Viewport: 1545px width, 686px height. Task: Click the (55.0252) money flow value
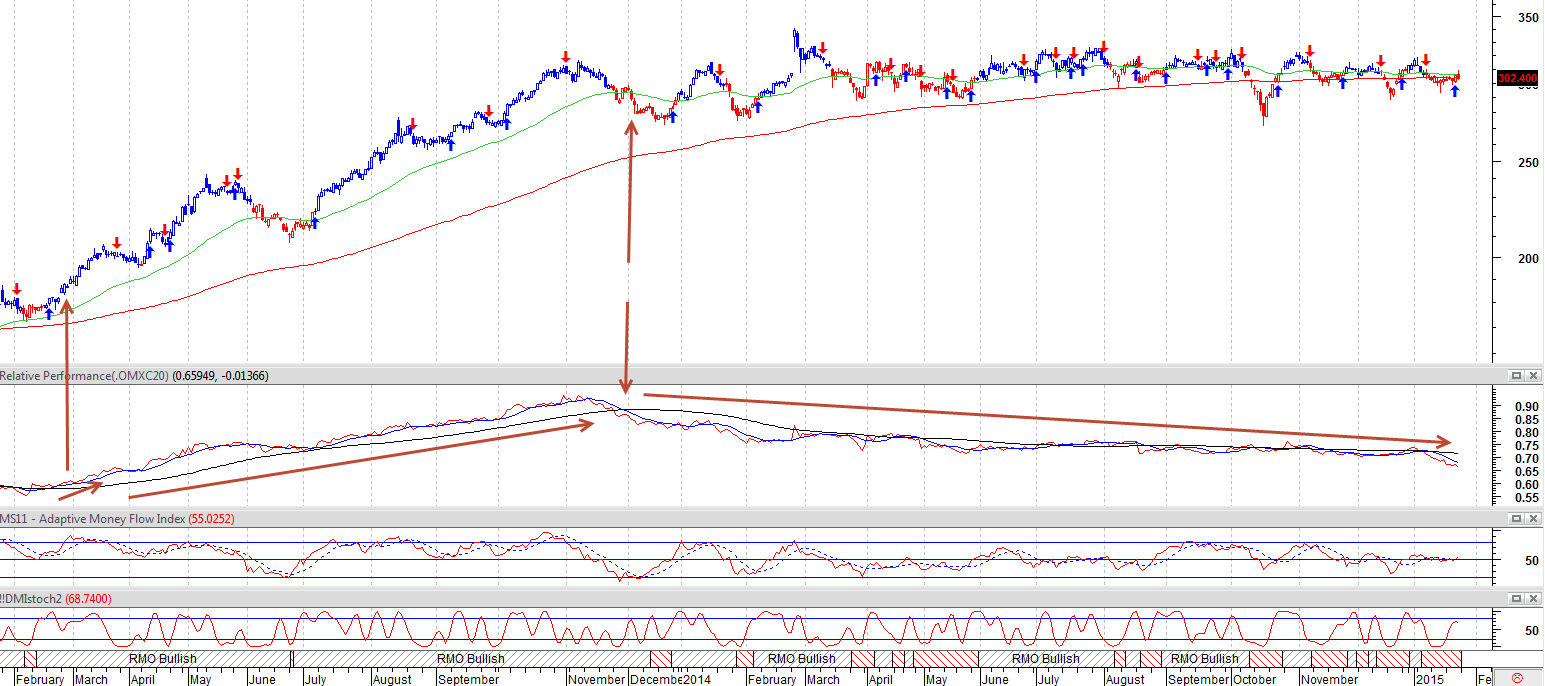pyautogui.click(x=211, y=519)
